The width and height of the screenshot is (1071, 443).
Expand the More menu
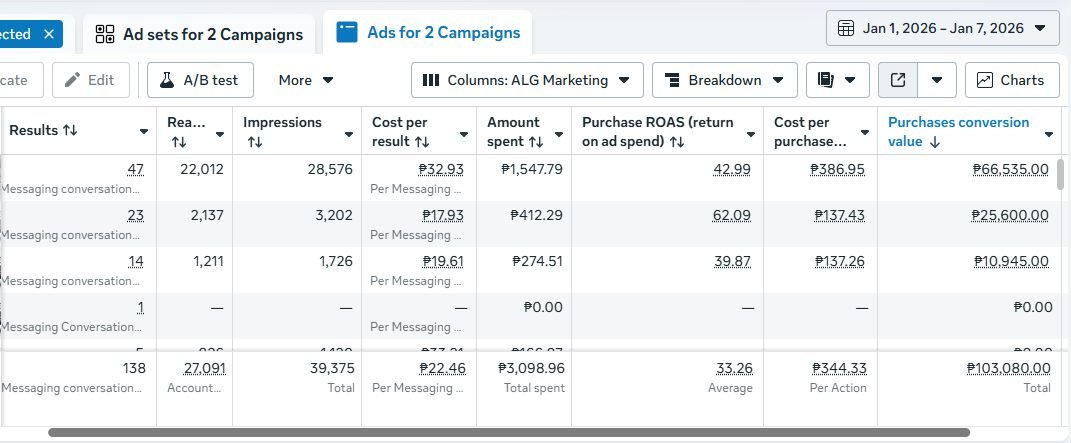(306, 80)
